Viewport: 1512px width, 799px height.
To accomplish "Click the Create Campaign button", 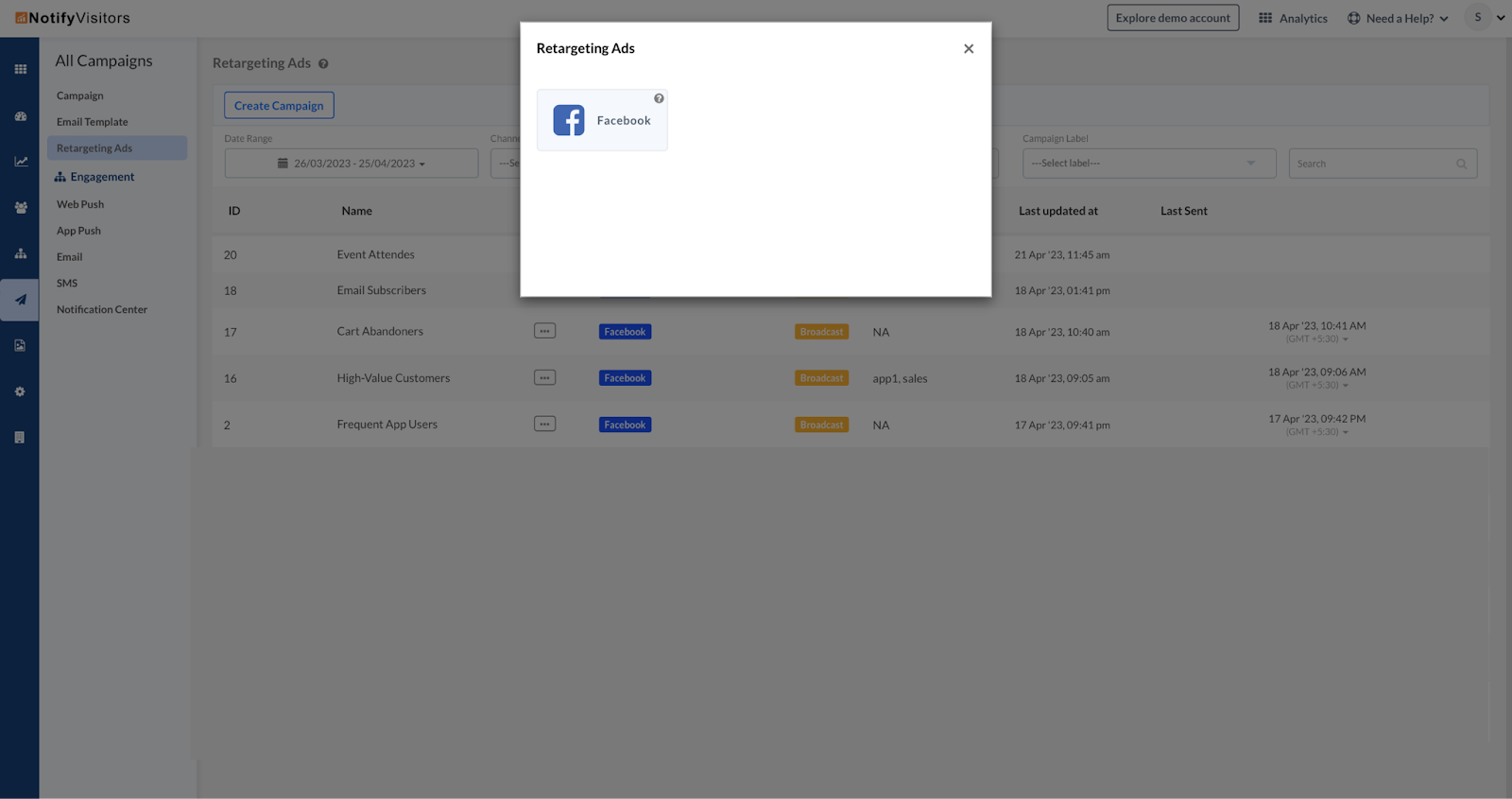I will [279, 106].
